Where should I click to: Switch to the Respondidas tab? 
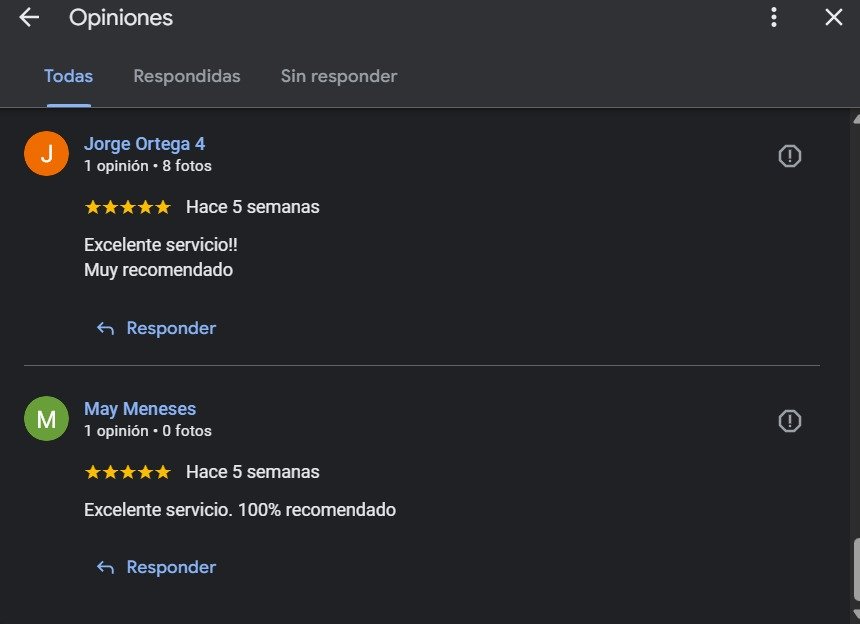(x=187, y=76)
